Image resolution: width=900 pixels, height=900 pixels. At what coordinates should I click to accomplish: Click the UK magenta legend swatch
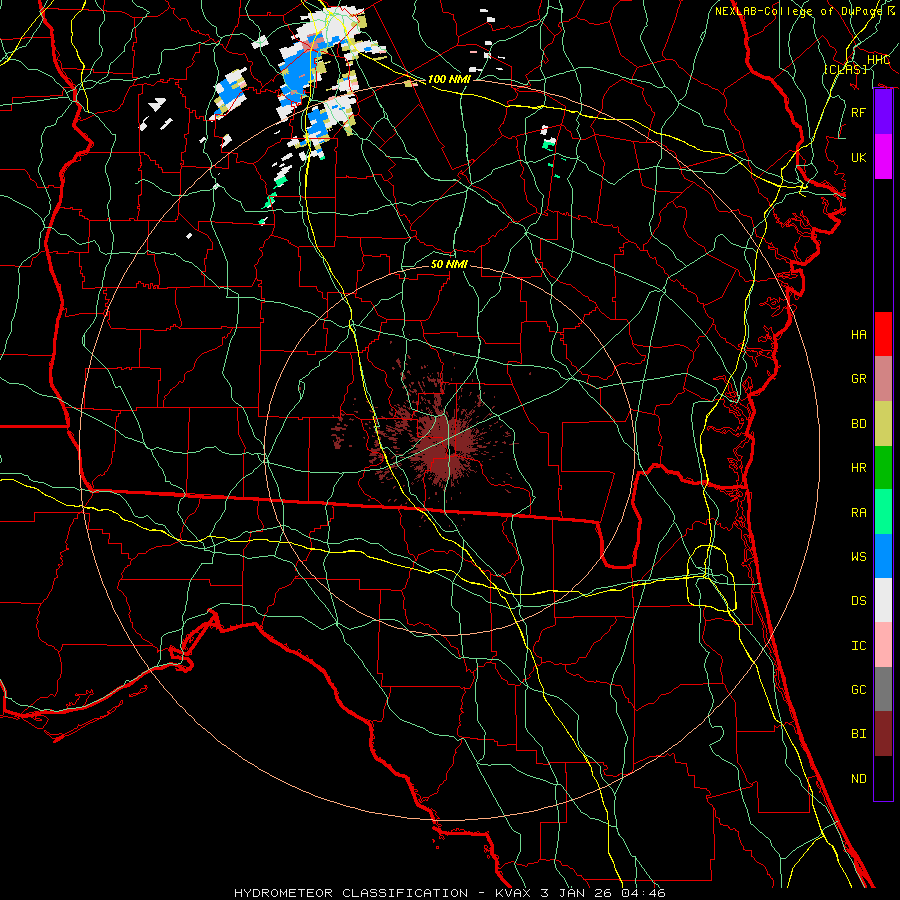883,157
